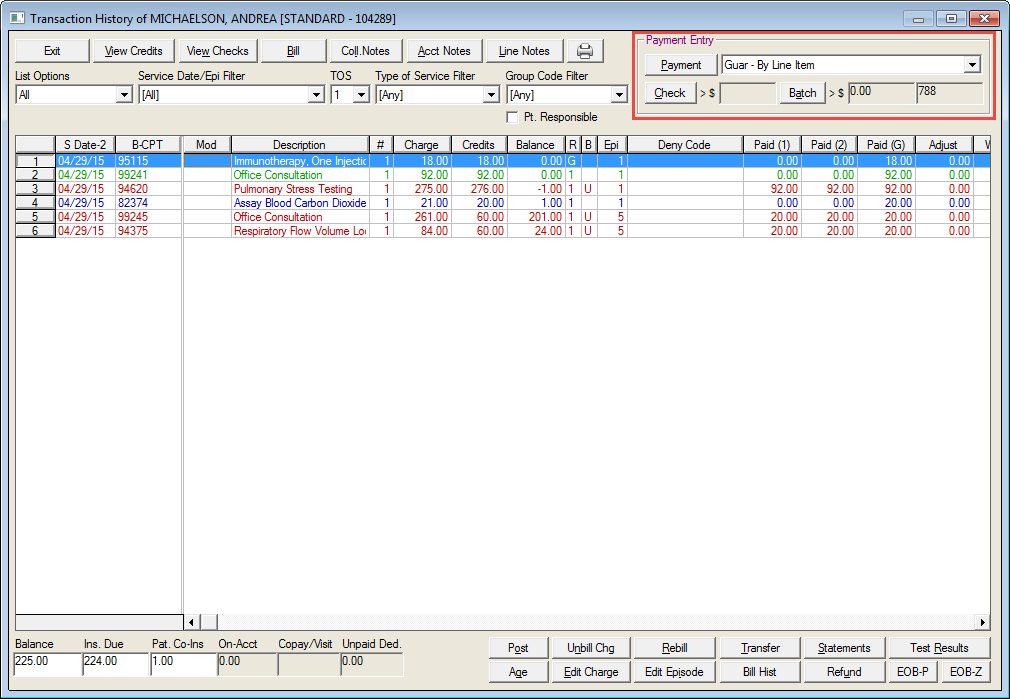Enable the Pt. Responsible checkbox
This screenshot has height=699, width=1010.
pyautogui.click(x=513, y=117)
